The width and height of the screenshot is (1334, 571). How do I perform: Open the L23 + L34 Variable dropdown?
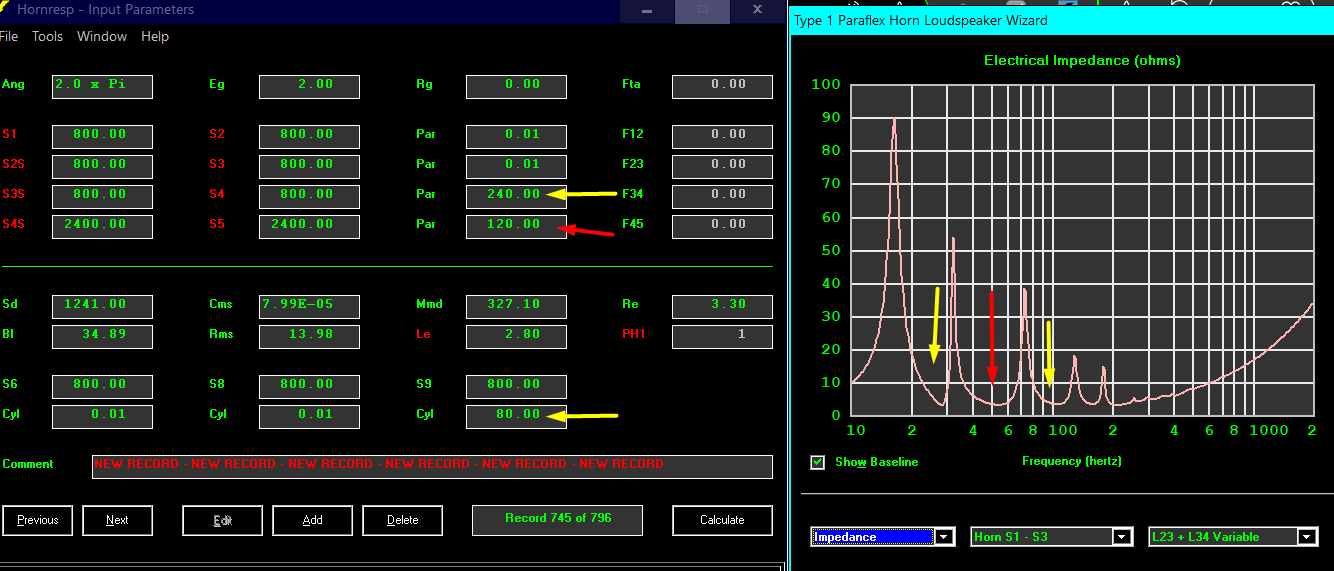[x=1307, y=537]
